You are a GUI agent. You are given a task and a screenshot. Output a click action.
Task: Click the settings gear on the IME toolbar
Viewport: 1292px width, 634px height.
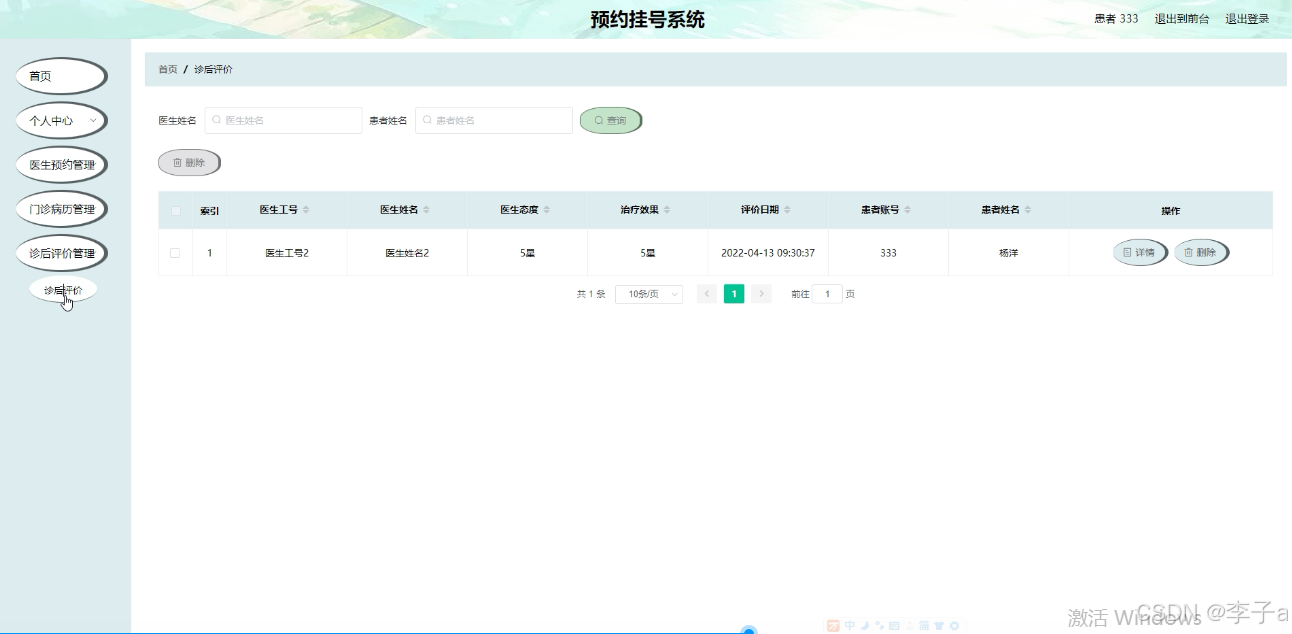pos(953,625)
